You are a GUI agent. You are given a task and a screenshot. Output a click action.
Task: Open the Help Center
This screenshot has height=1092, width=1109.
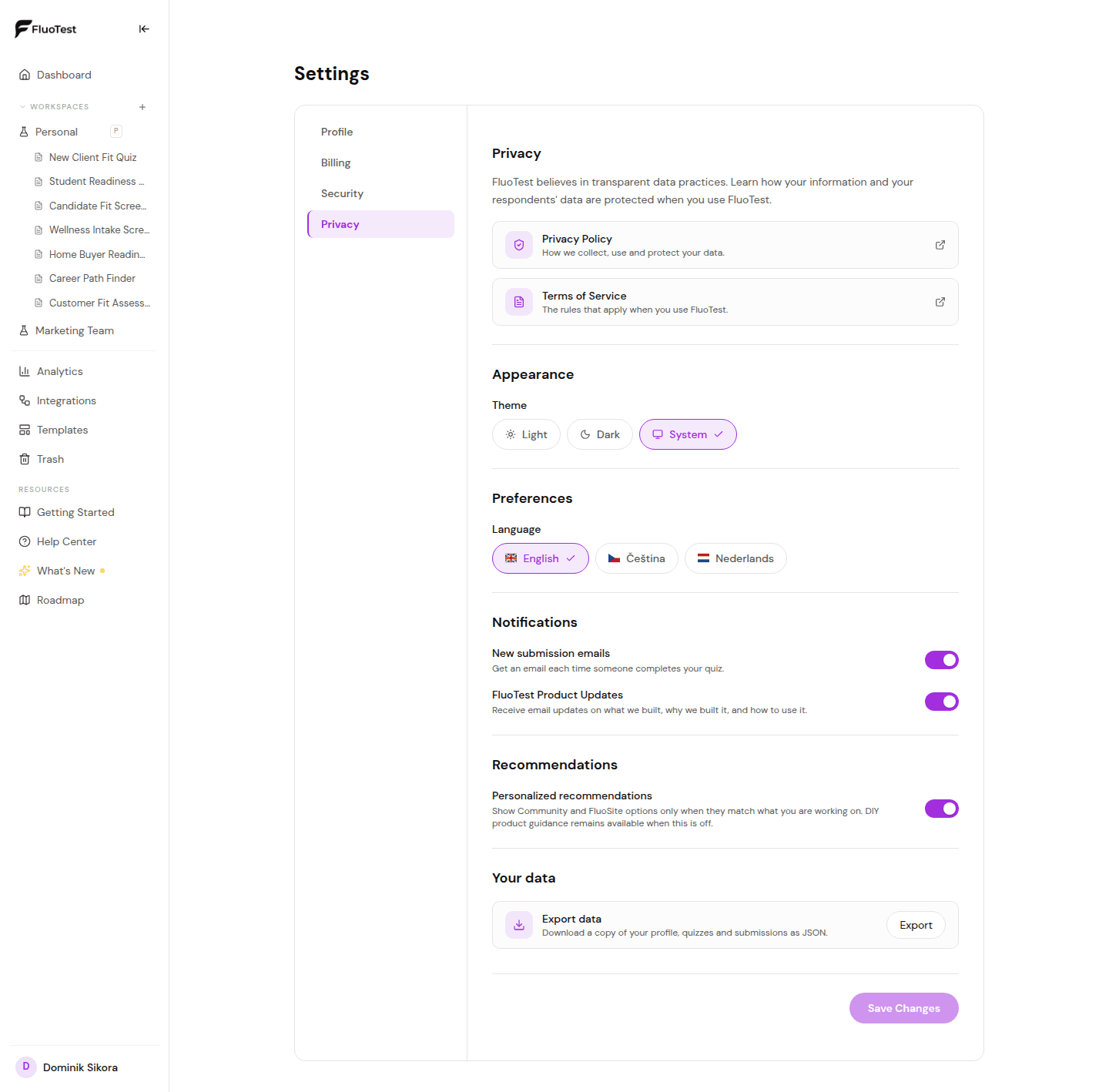[85, 541]
